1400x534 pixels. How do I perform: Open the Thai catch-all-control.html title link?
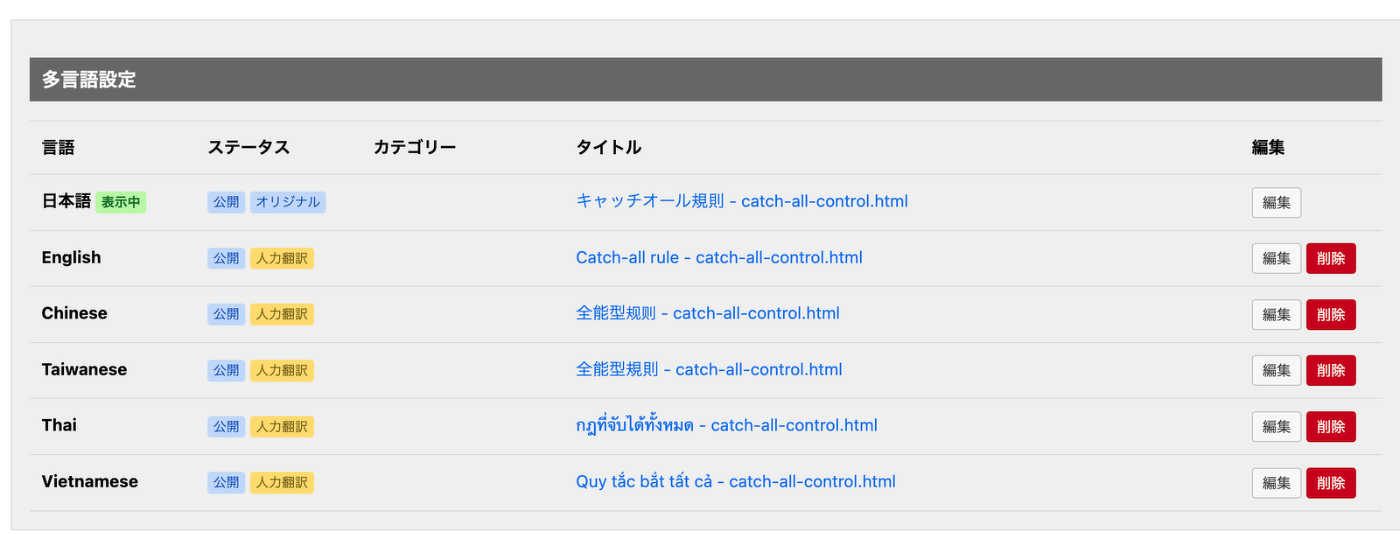(726, 425)
